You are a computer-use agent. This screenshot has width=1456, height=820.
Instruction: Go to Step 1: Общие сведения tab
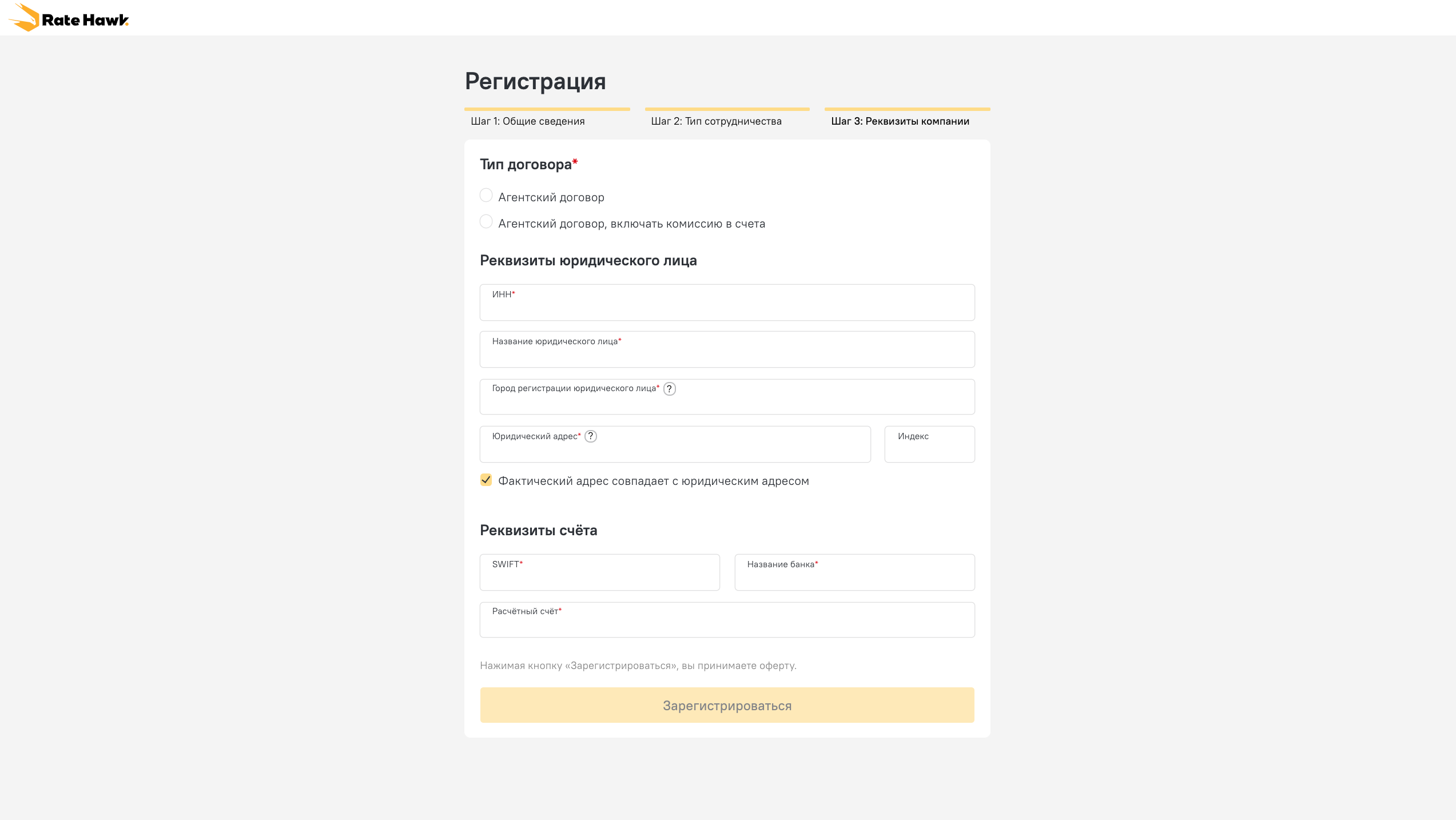tap(527, 121)
